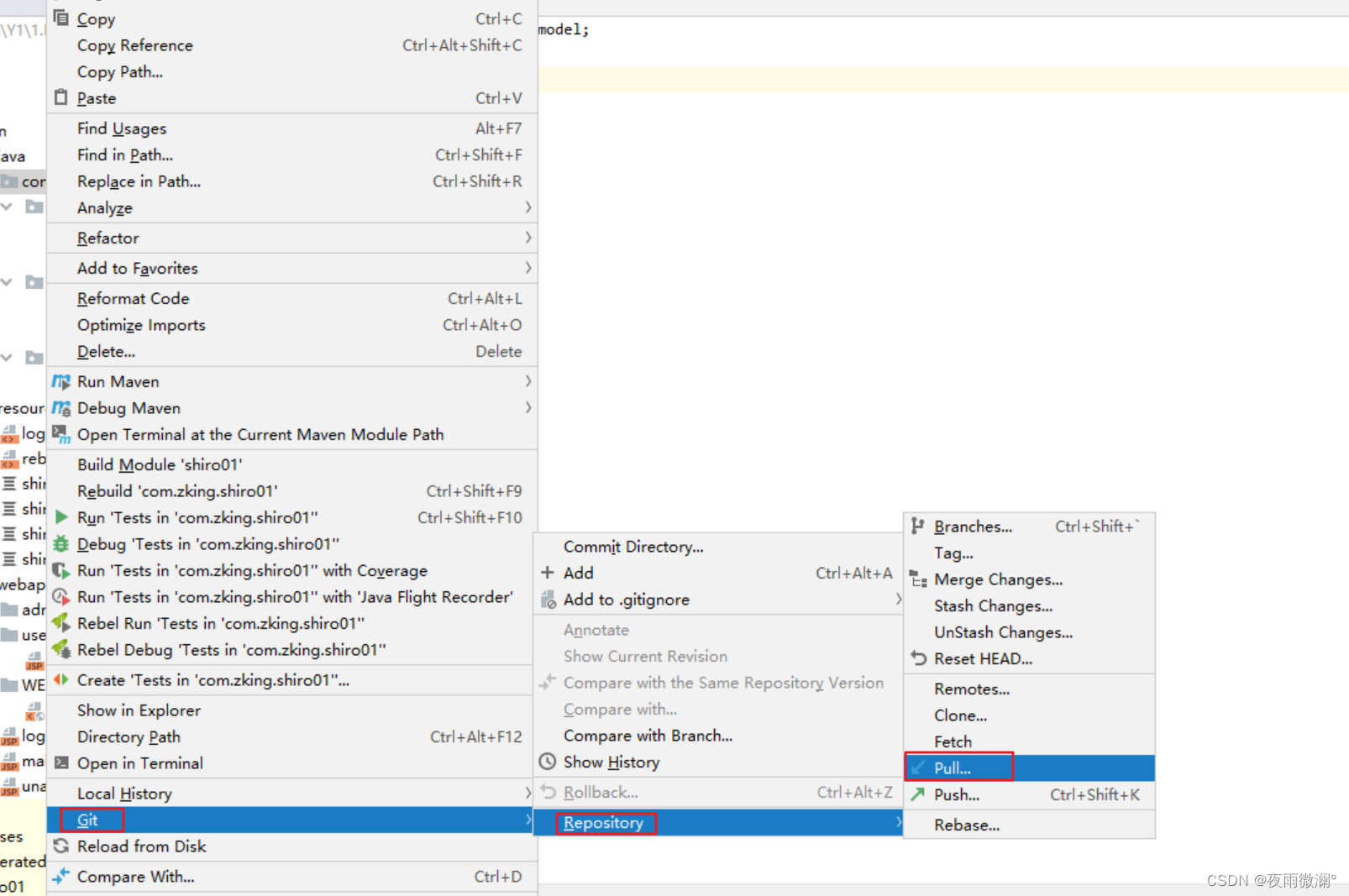Select Show in Explorer
The height and width of the screenshot is (896, 1349).
pyautogui.click(x=291, y=710)
